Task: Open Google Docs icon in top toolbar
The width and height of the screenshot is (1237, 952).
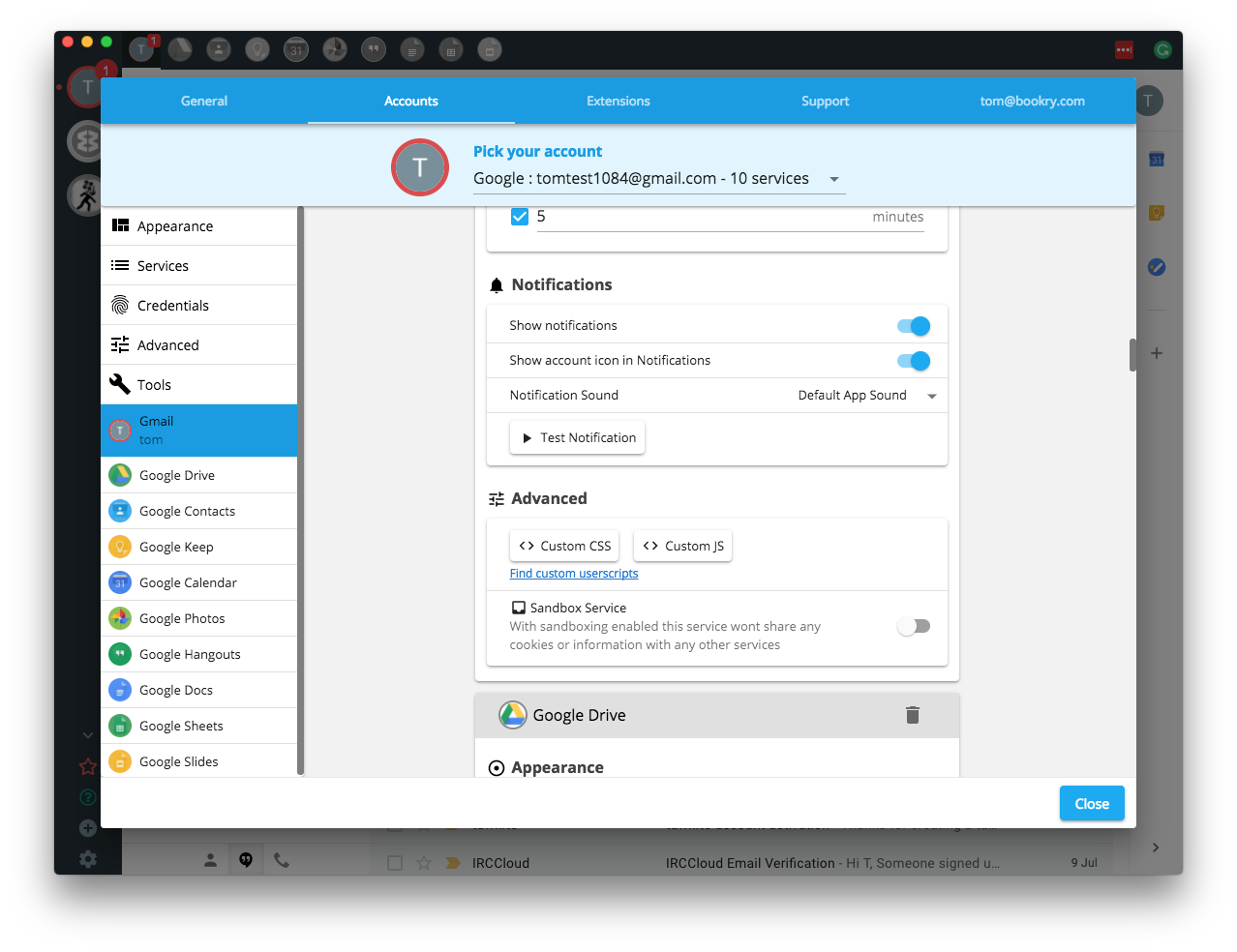Action: 412,49
